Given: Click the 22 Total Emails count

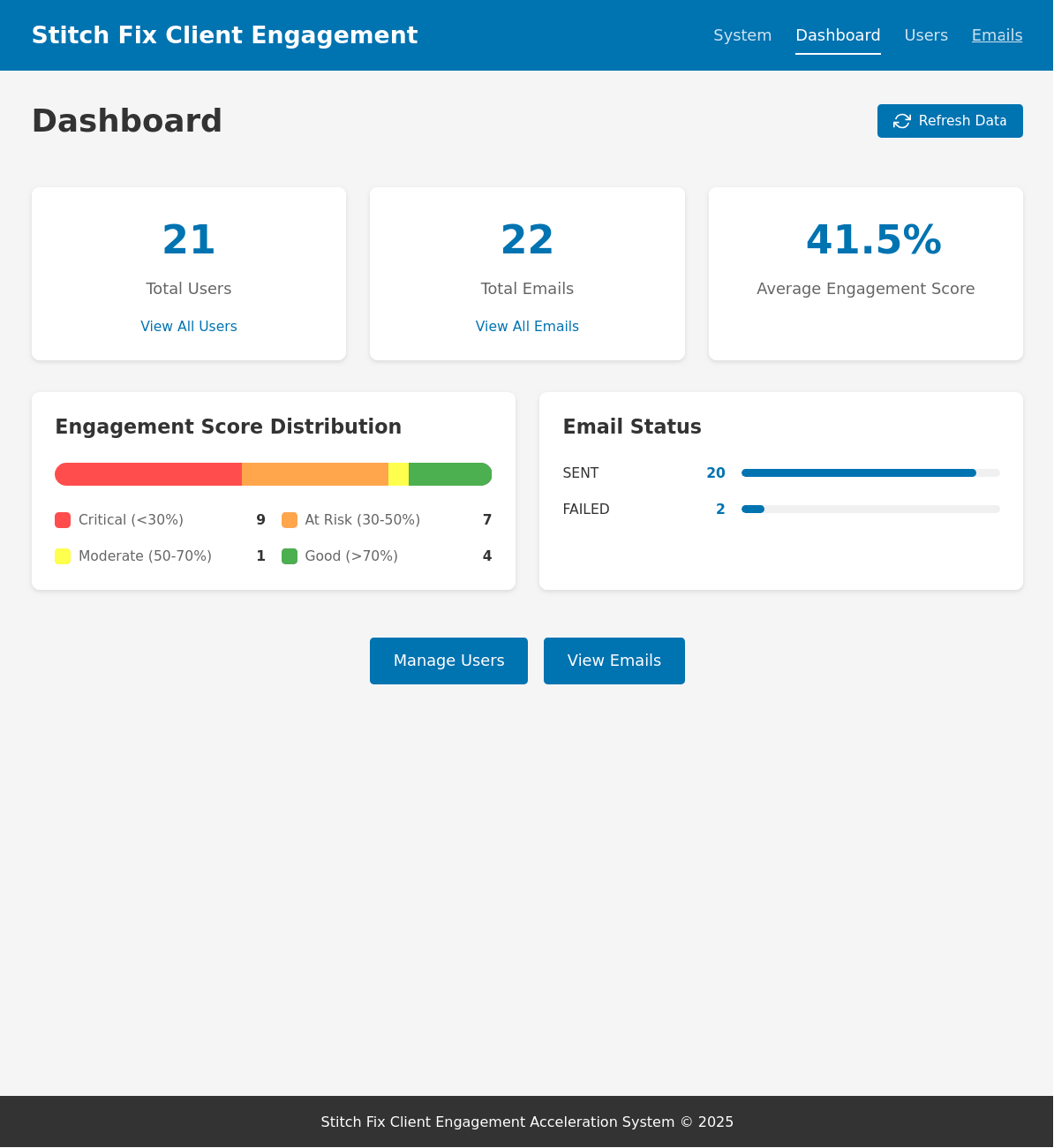Looking at the screenshot, I should [x=527, y=240].
